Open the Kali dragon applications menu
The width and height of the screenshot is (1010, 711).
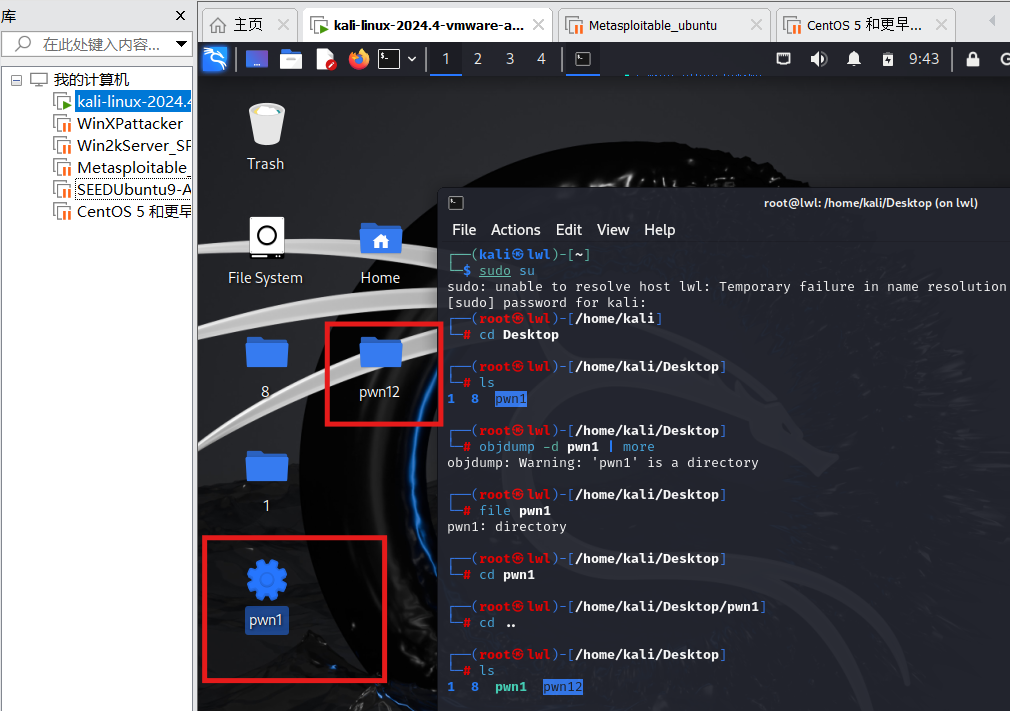(x=215, y=59)
